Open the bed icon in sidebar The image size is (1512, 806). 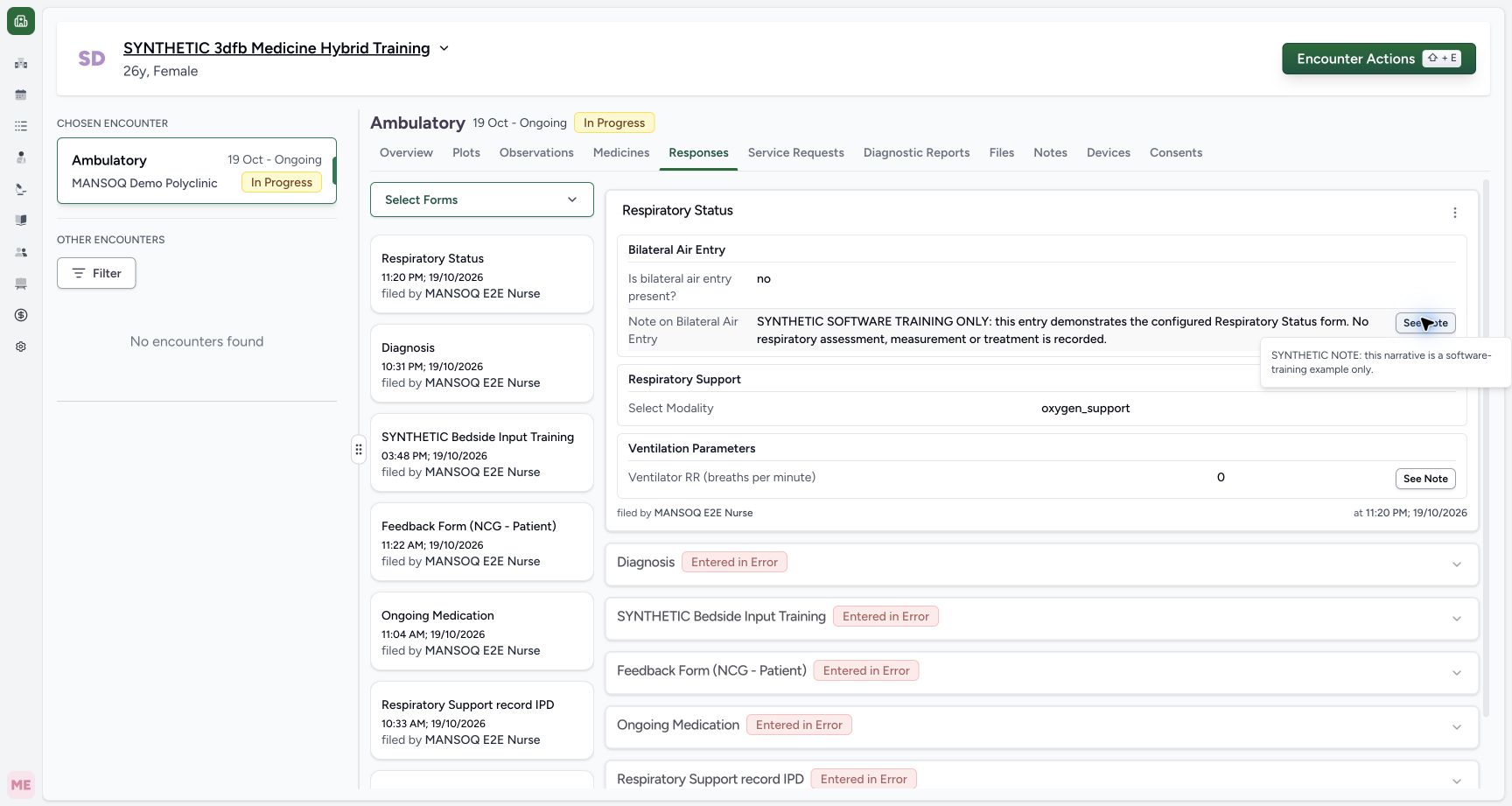(21, 284)
